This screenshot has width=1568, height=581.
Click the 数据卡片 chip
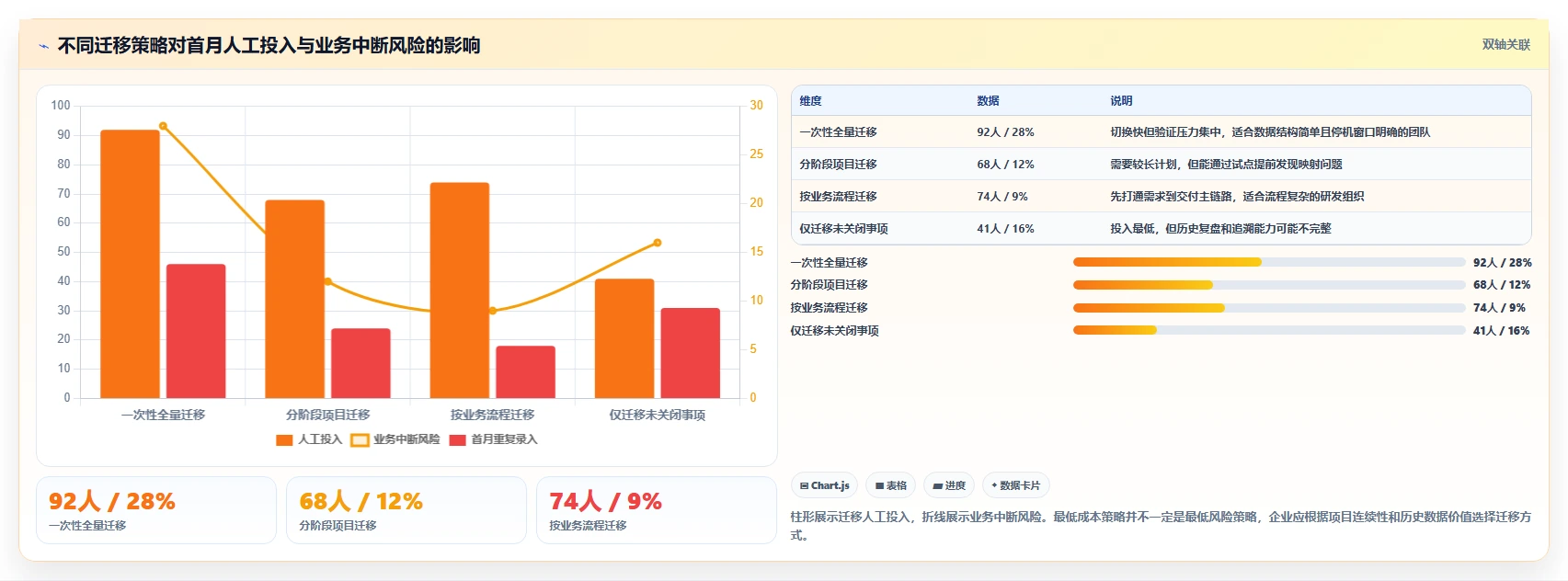[1016, 485]
